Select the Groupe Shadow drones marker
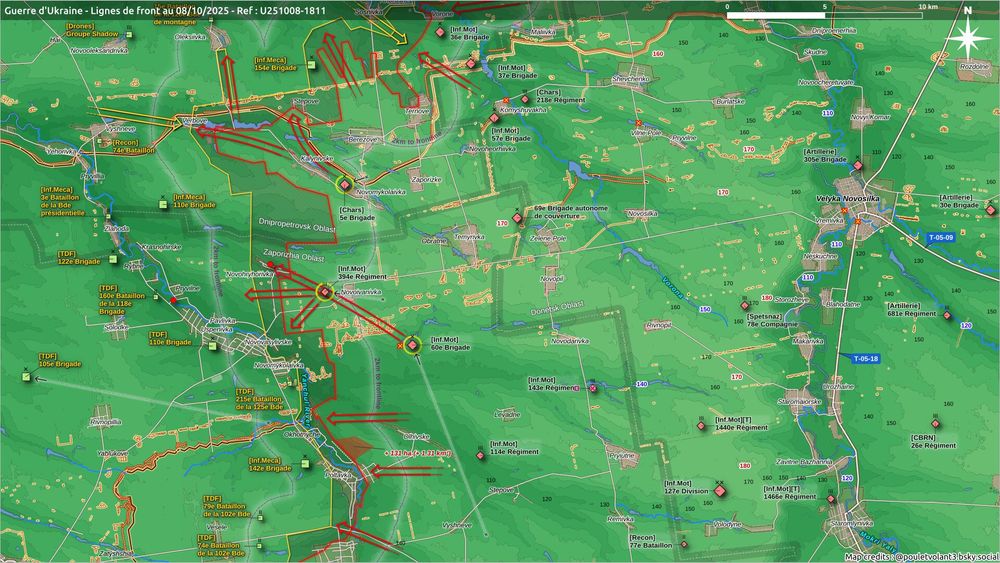 tap(129, 34)
